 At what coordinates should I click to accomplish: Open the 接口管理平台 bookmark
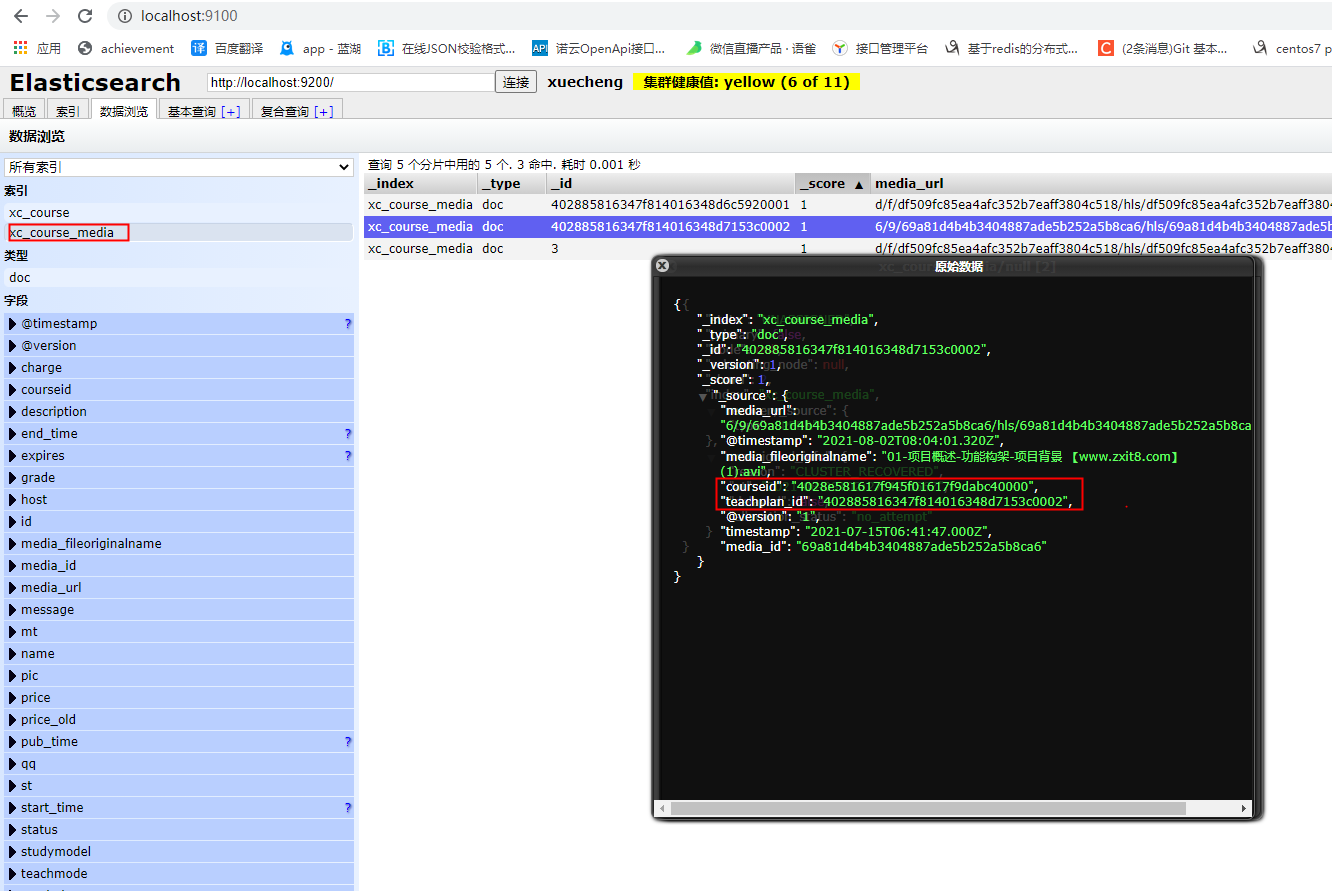point(880,48)
